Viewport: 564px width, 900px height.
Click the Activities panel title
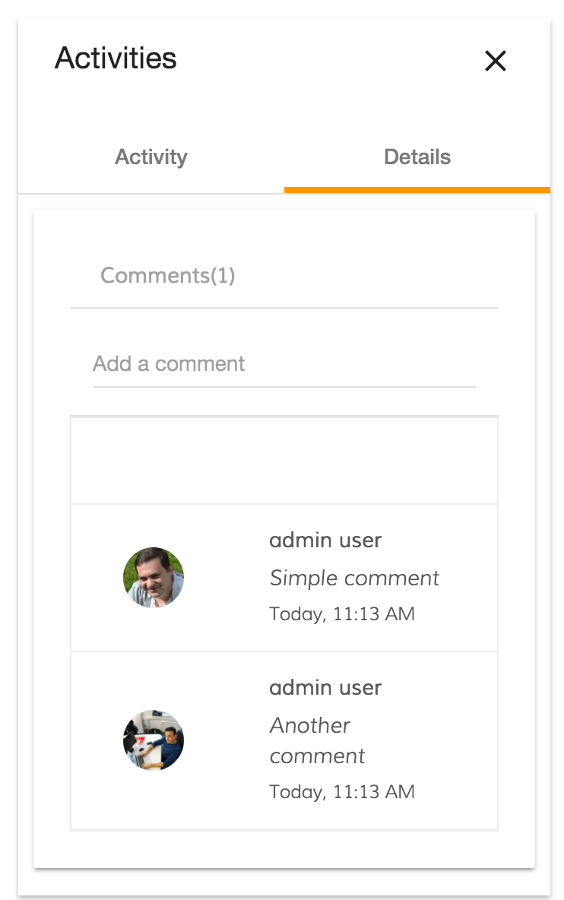coord(115,58)
